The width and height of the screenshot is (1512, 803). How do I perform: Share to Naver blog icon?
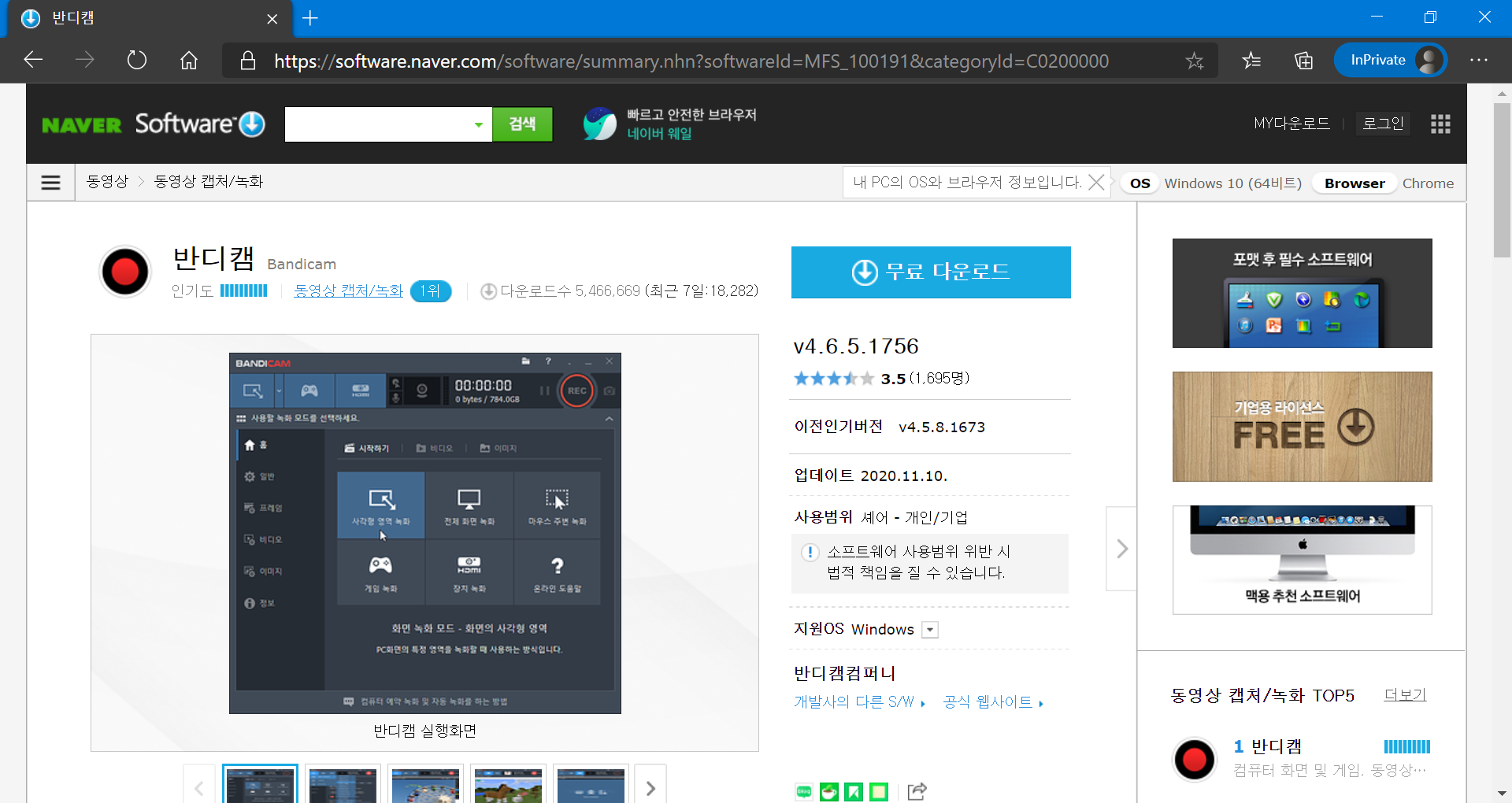click(x=803, y=792)
